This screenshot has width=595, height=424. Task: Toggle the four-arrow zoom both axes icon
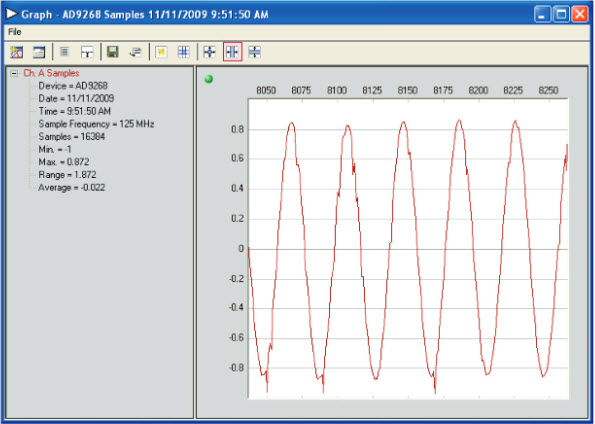[209, 52]
